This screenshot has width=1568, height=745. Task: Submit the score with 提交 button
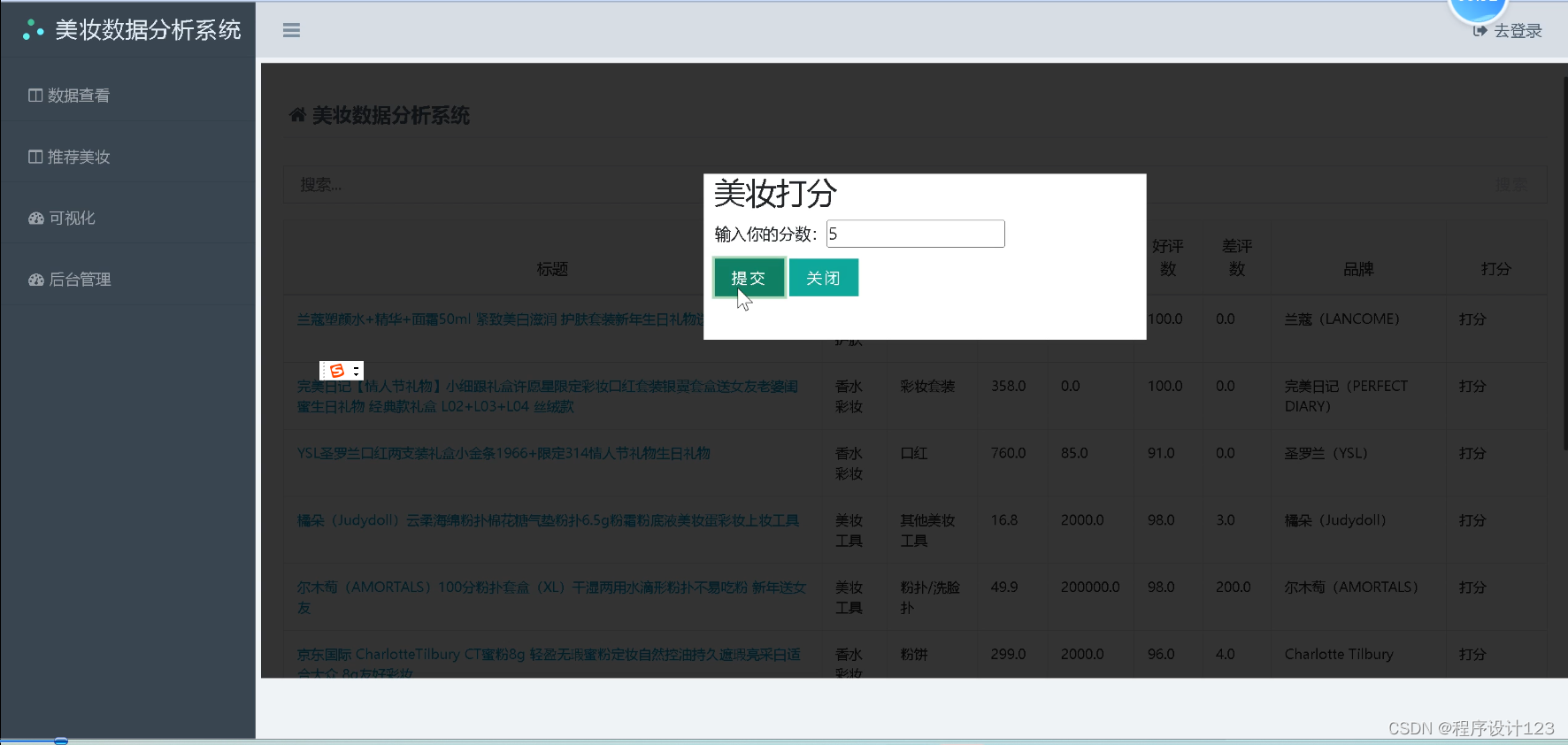click(749, 278)
